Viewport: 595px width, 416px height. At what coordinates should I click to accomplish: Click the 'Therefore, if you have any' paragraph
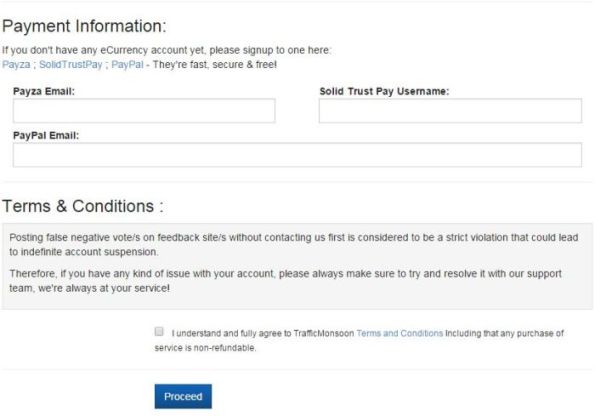click(285, 281)
